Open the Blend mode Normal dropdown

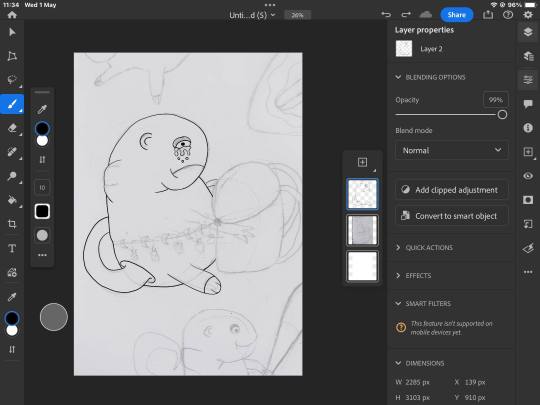pyautogui.click(x=451, y=150)
